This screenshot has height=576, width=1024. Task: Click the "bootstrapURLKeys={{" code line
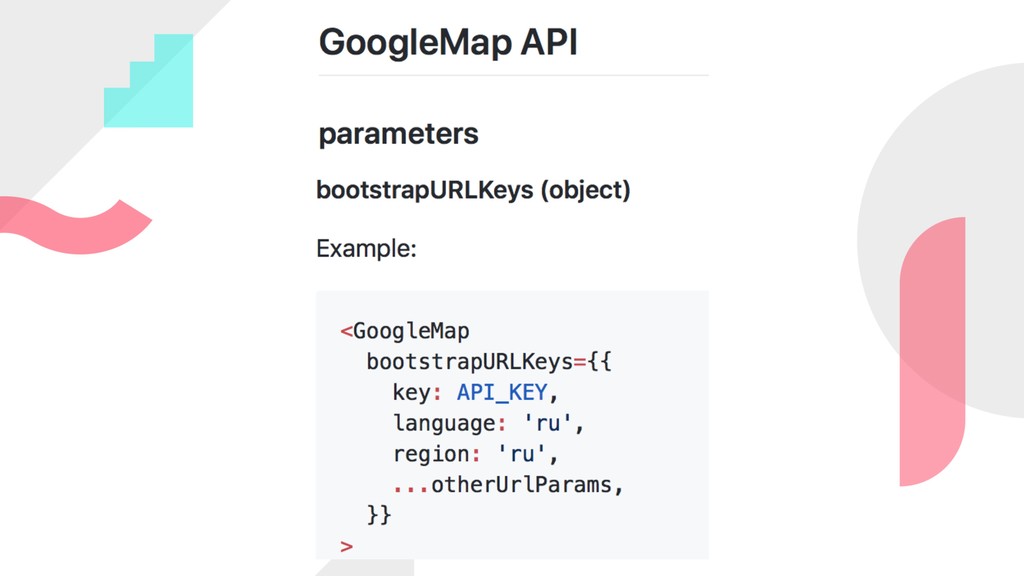click(489, 361)
